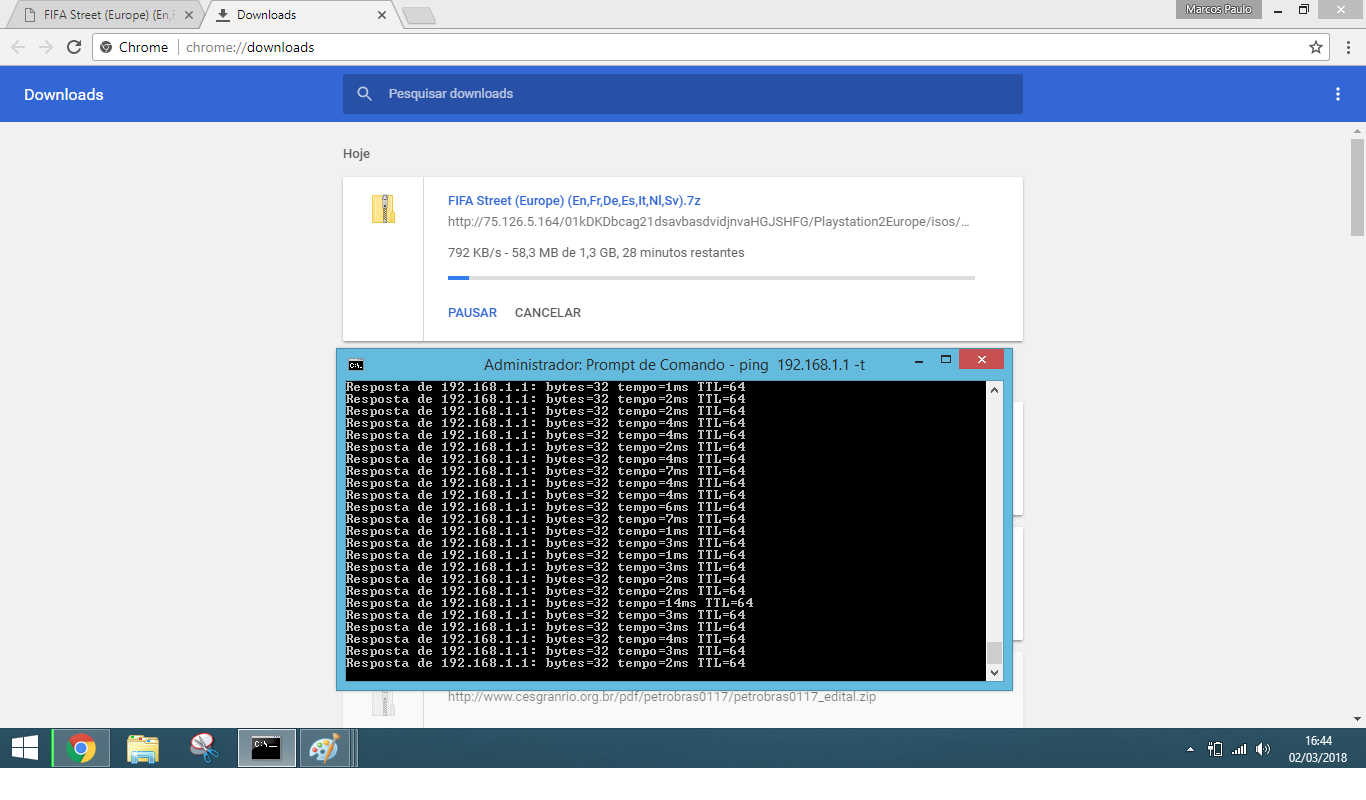Click the Downloads page scrollbar thumb
Image resolution: width=1366 pixels, height=800 pixels.
point(1358,187)
